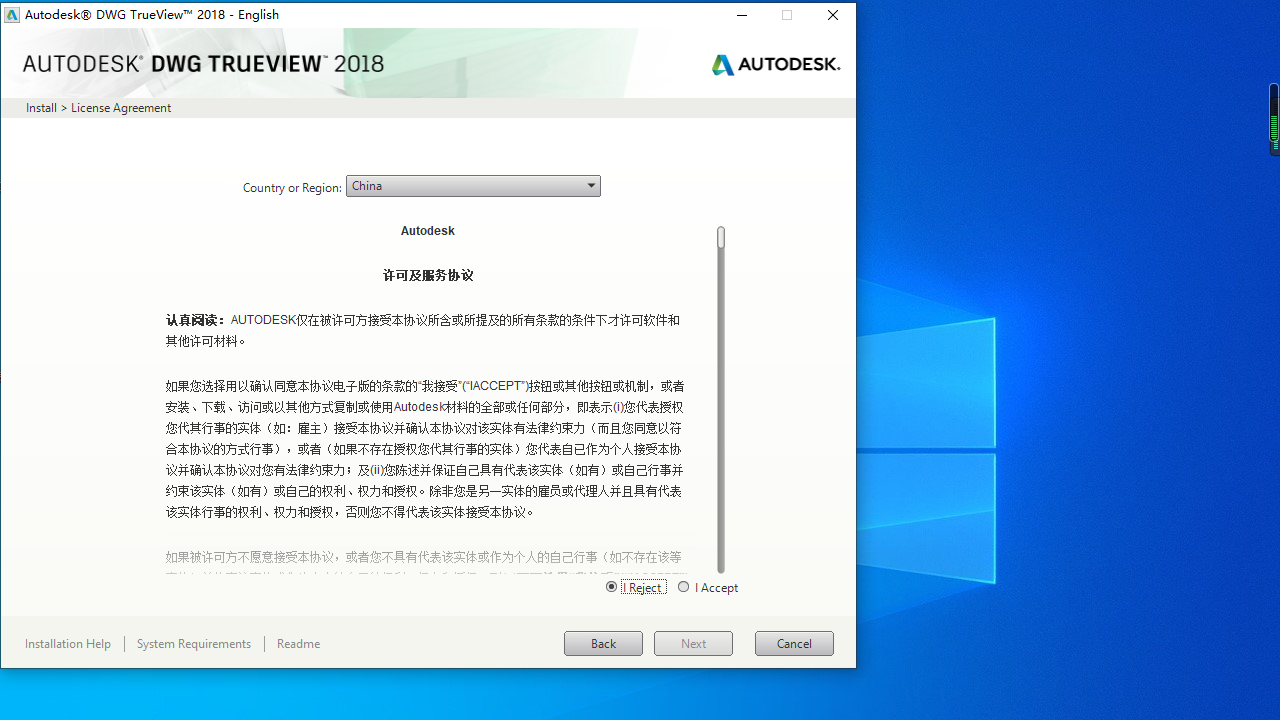Cancel the installation
This screenshot has width=1280, height=720.
pos(794,643)
